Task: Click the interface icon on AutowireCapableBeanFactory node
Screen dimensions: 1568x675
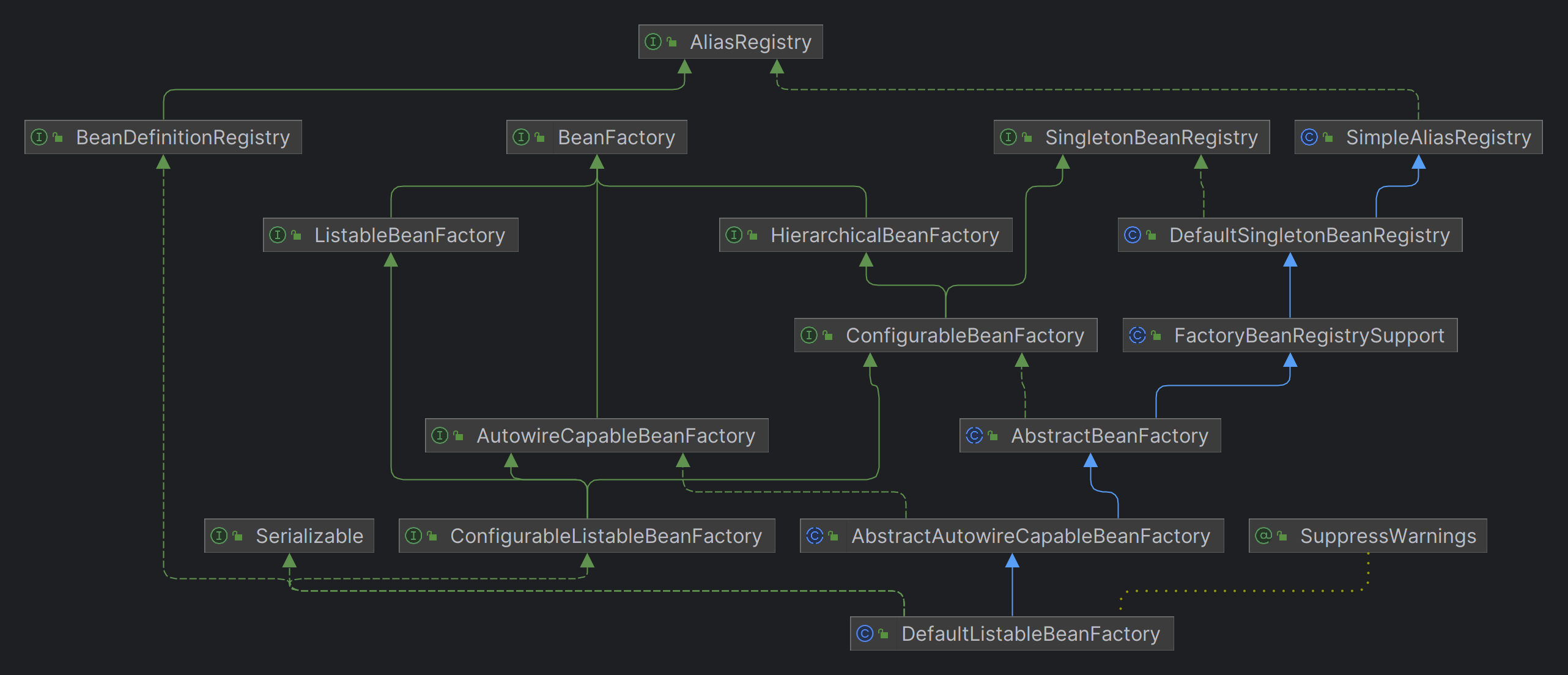Action: tap(440, 435)
